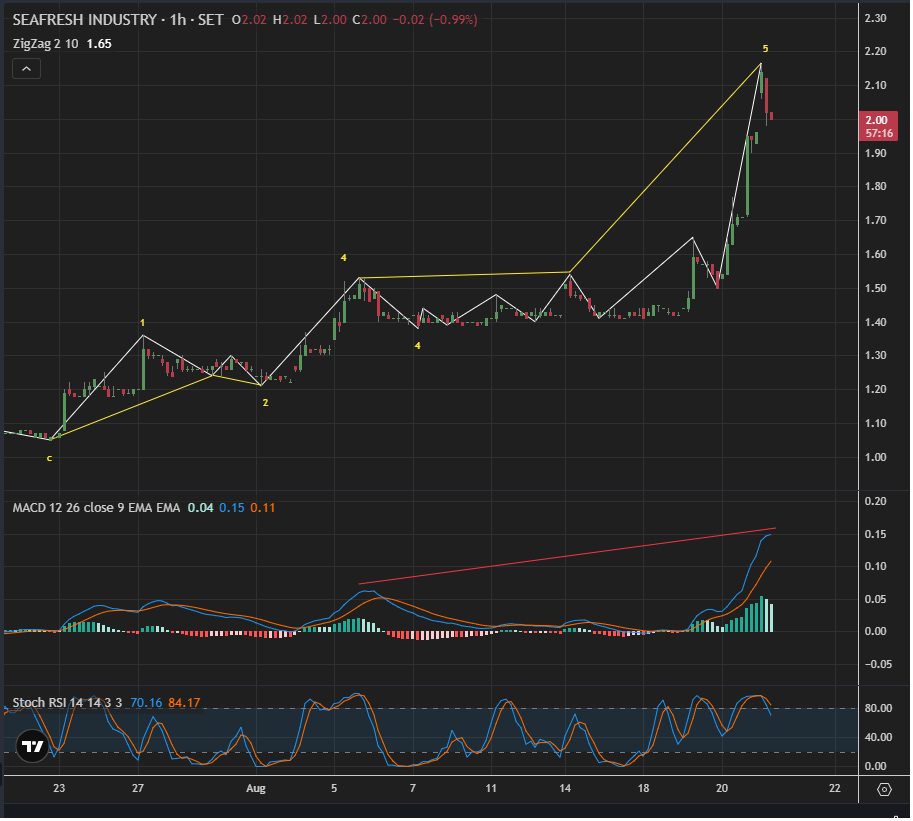Click the ZigZag value 1.65
The width and height of the screenshot is (913, 821).
[100, 44]
